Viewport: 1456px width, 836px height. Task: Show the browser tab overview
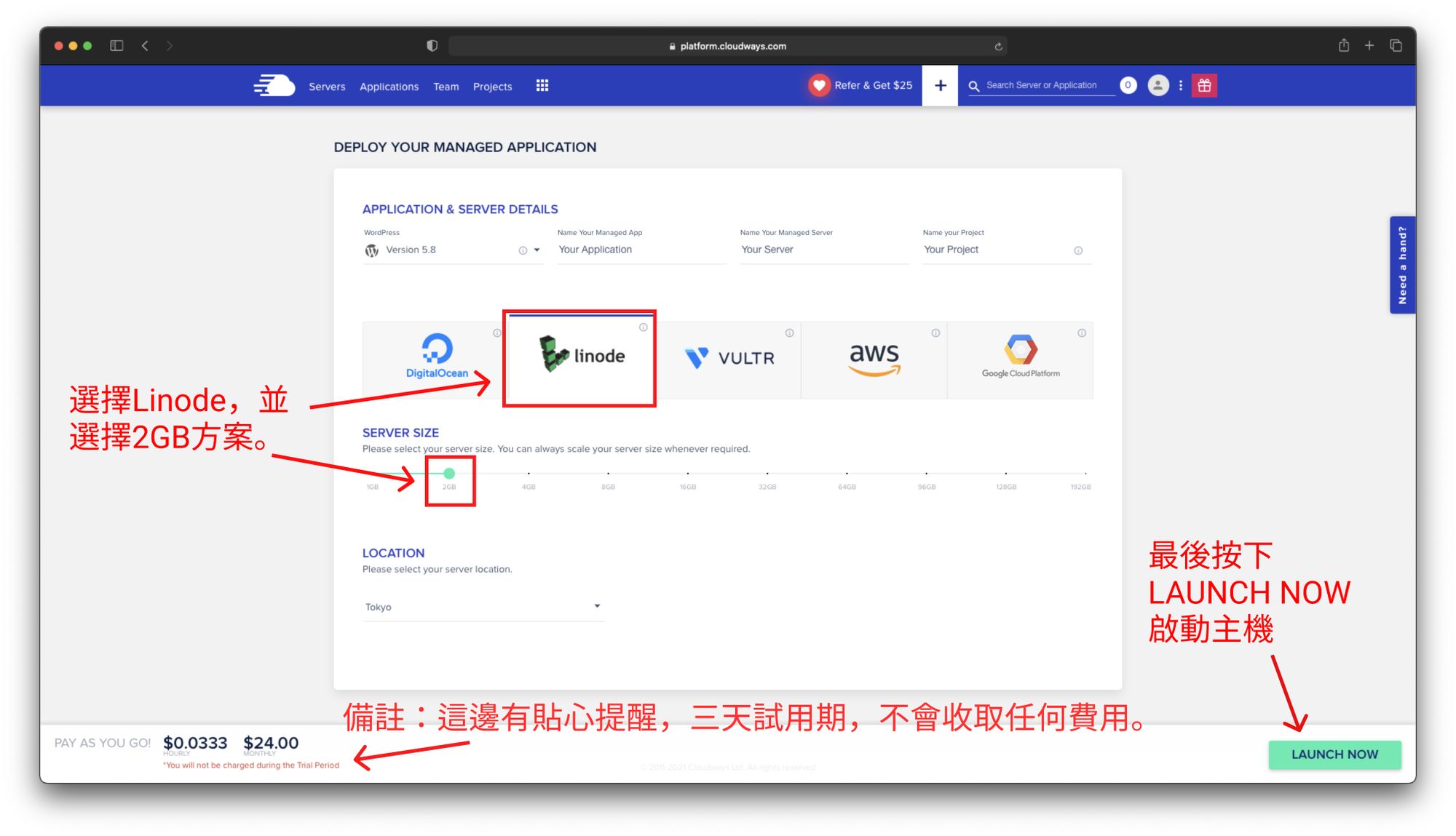tap(1396, 45)
